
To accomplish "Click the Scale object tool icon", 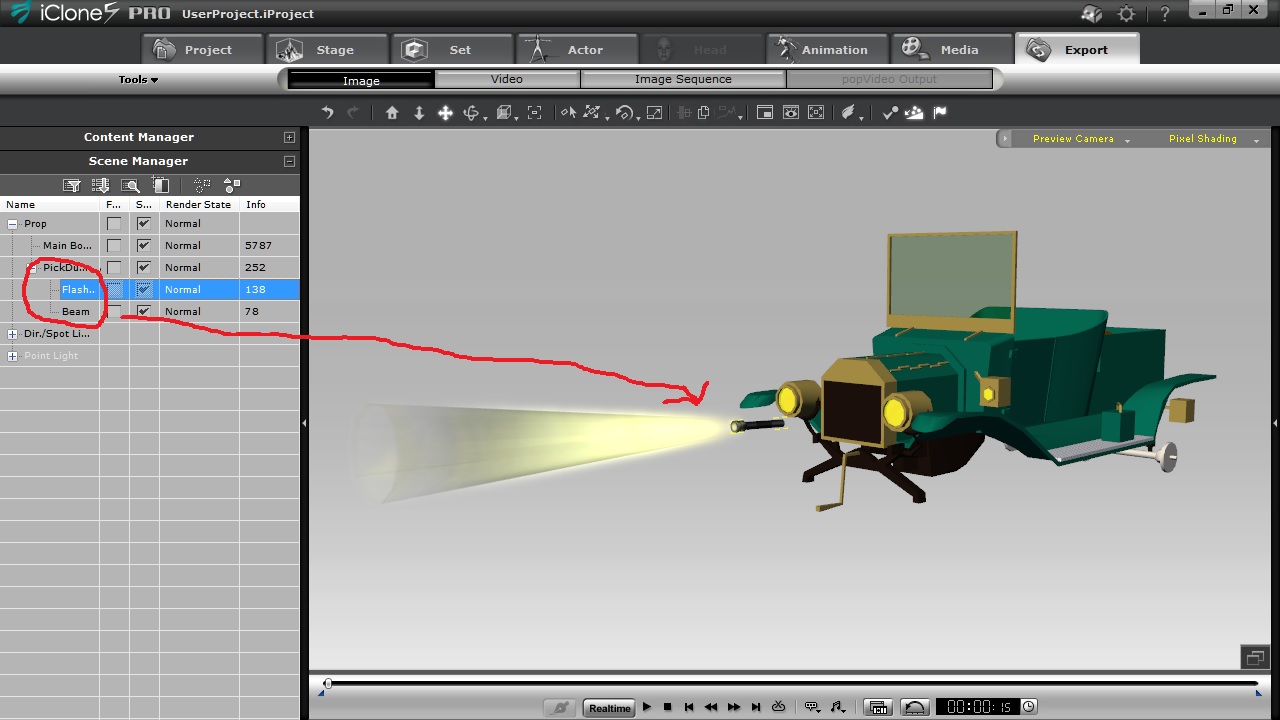I will [x=592, y=113].
